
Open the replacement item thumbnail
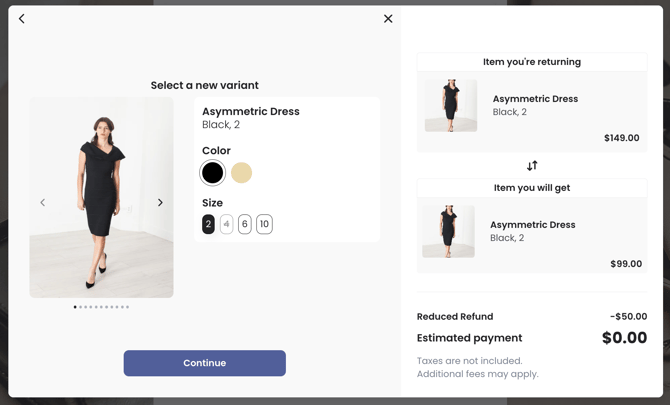pos(448,232)
